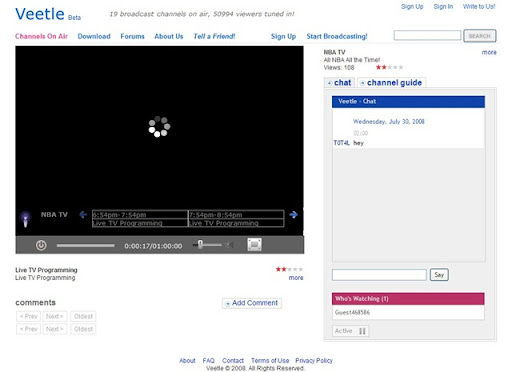Rate the channel with the NBA TV stars
Viewport: 512px width, 372px height.
point(389,67)
